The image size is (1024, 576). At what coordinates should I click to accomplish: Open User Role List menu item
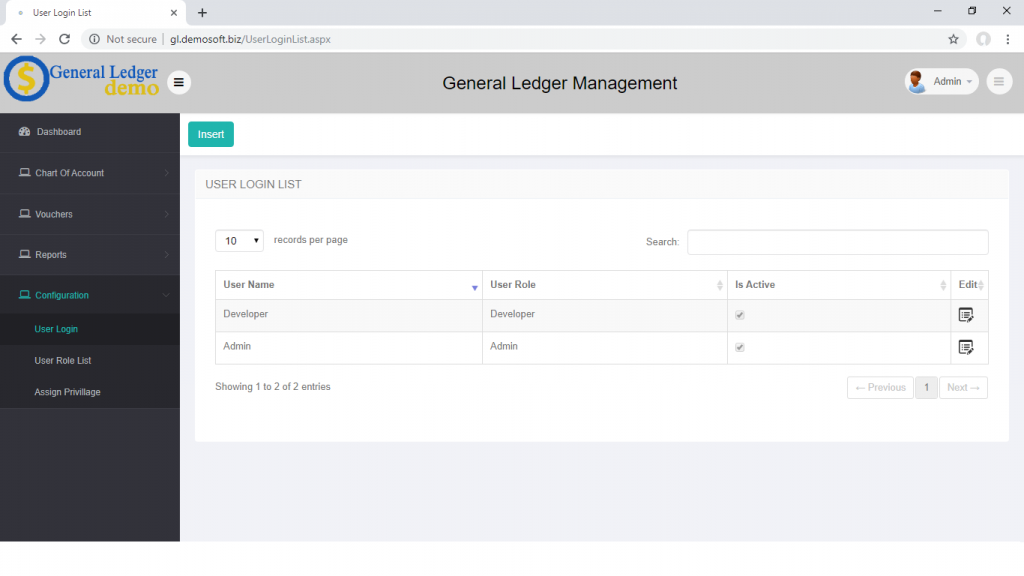pos(63,360)
